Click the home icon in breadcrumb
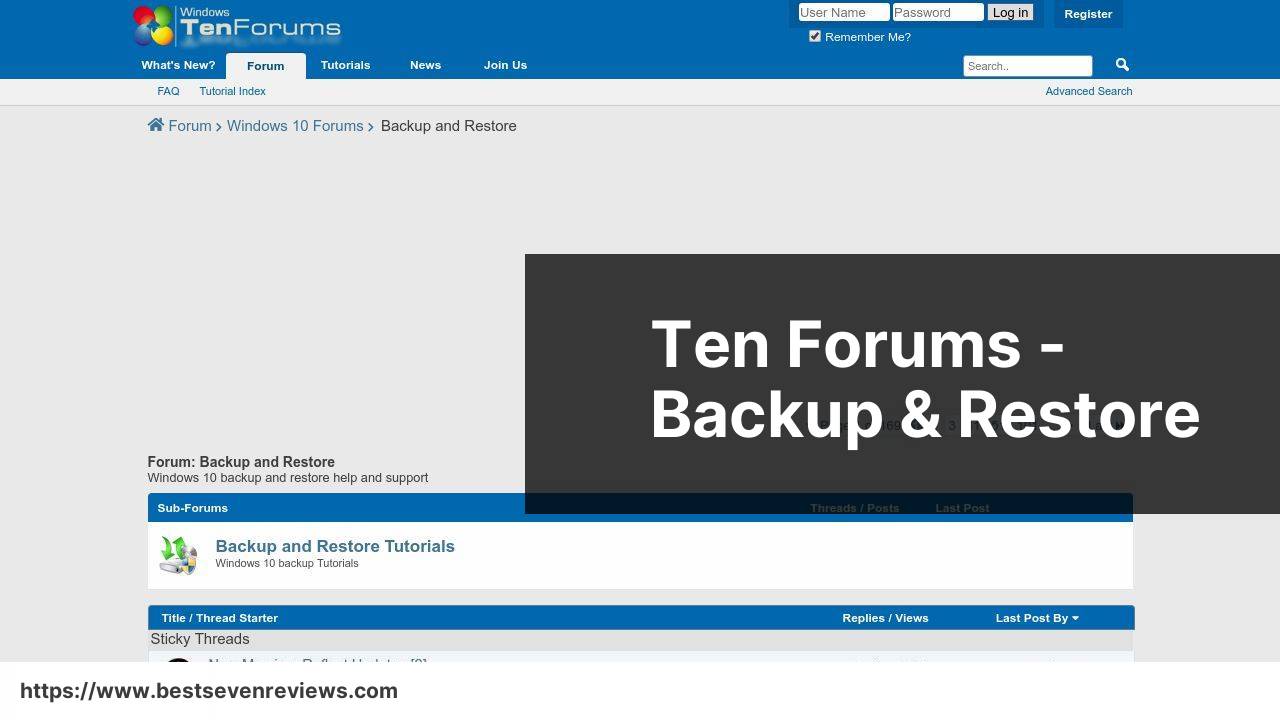This screenshot has width=1280, height=720. [x=156, y=125]
